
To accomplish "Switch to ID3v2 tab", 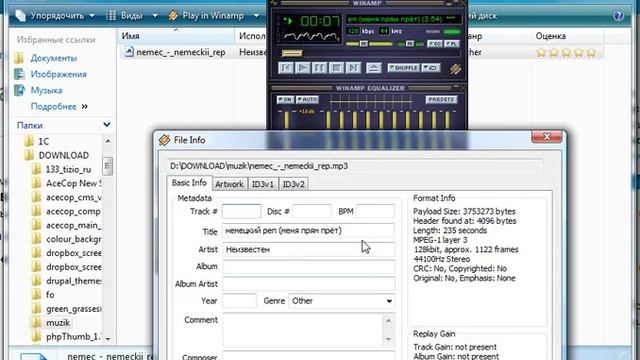I will coord(293,184).
